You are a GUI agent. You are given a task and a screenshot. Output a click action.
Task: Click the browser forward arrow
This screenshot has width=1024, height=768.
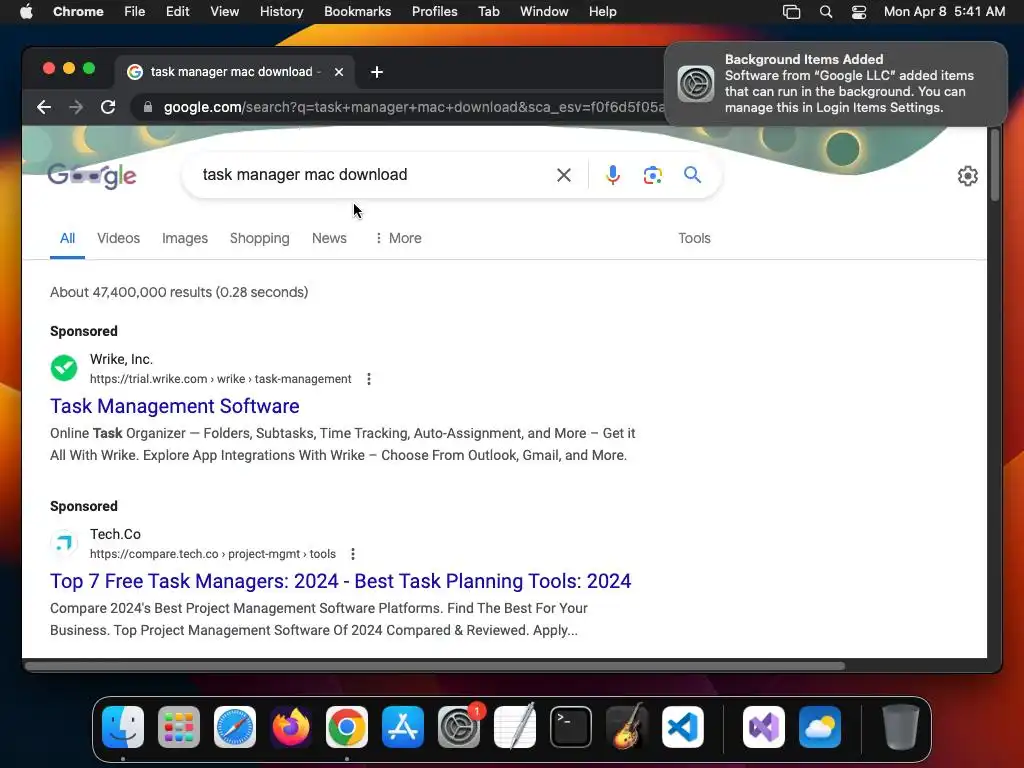point(76,107)
